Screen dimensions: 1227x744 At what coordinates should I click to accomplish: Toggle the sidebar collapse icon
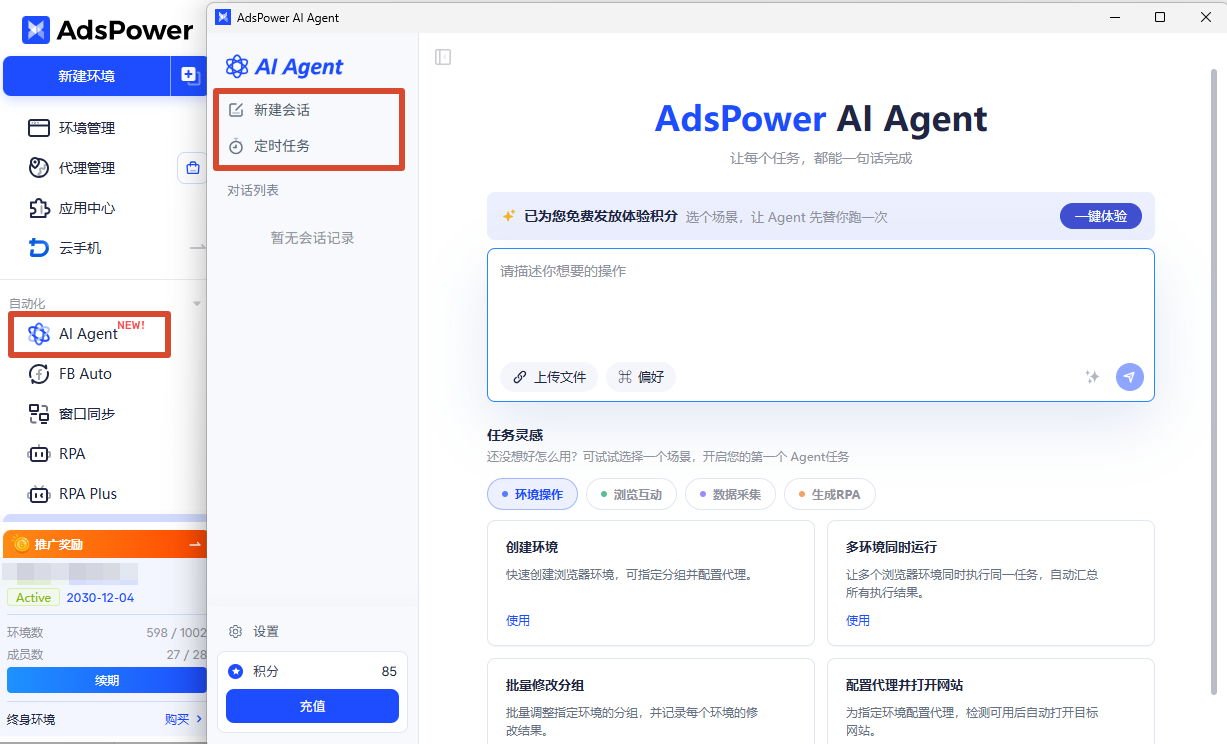443,57
